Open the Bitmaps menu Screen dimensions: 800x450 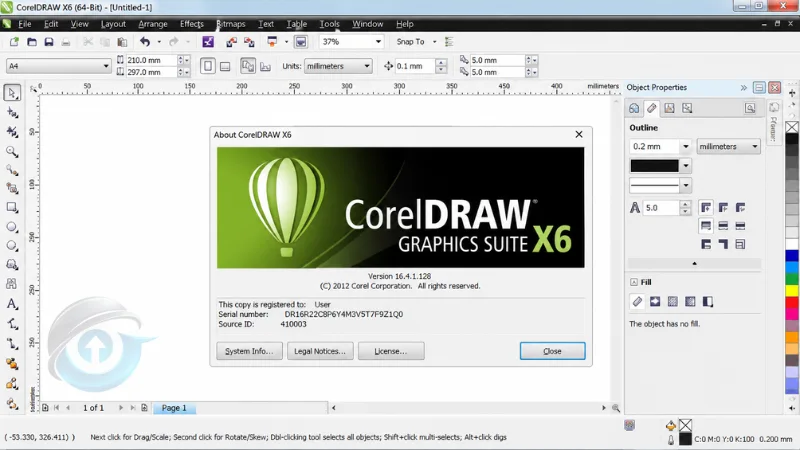pyautogui.click(x=231, y=24)
